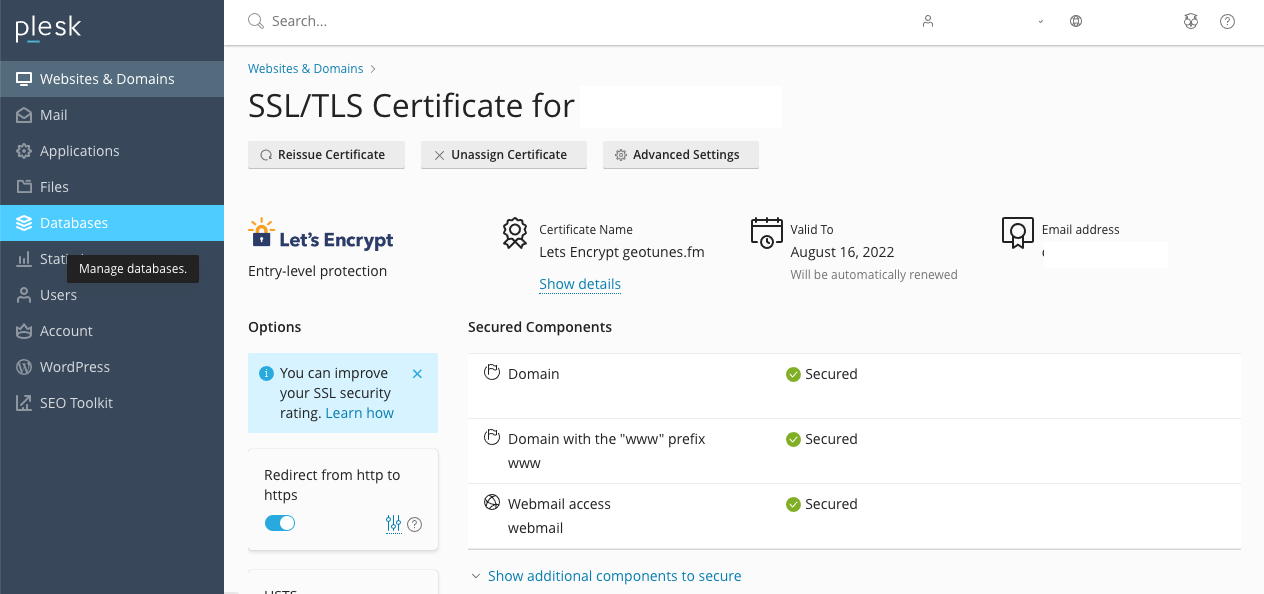Image resolution: width=1264 pixels, height=594 pixels.
Task: Click the Webmail access icon
Action: pos(492,503)
